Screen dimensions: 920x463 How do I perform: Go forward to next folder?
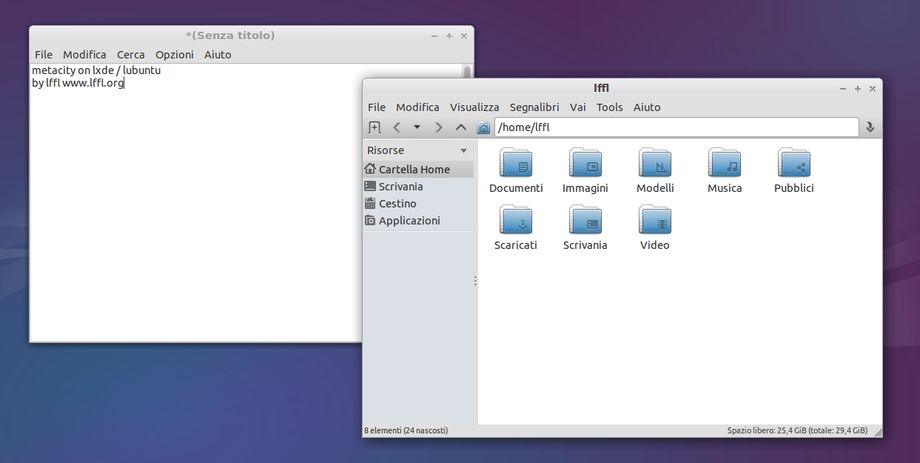[438, 127]
